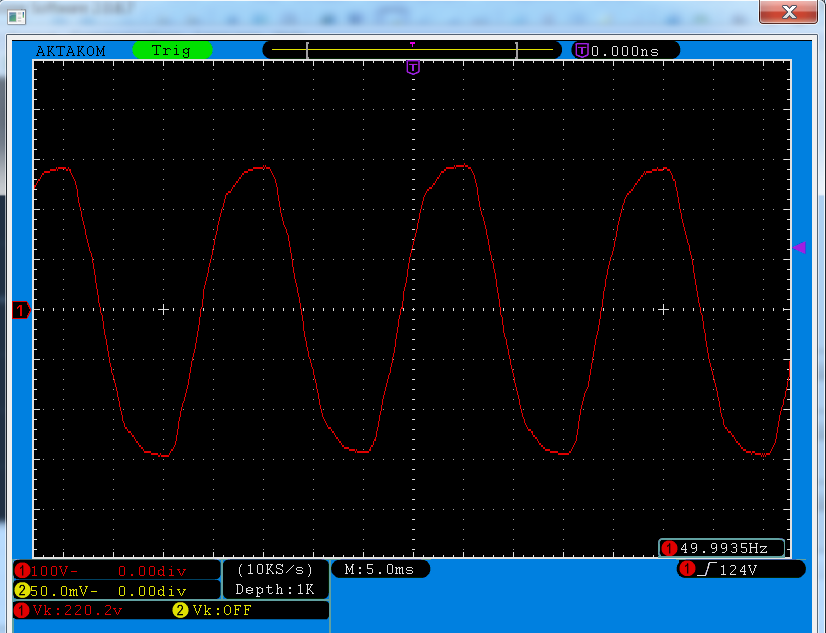Image resolution: width=826 pixels, height=633 pixels.
Task: Click the Vk:OFF channel 2 measurement
Action: pyautogui.click(x=222, y=610)
